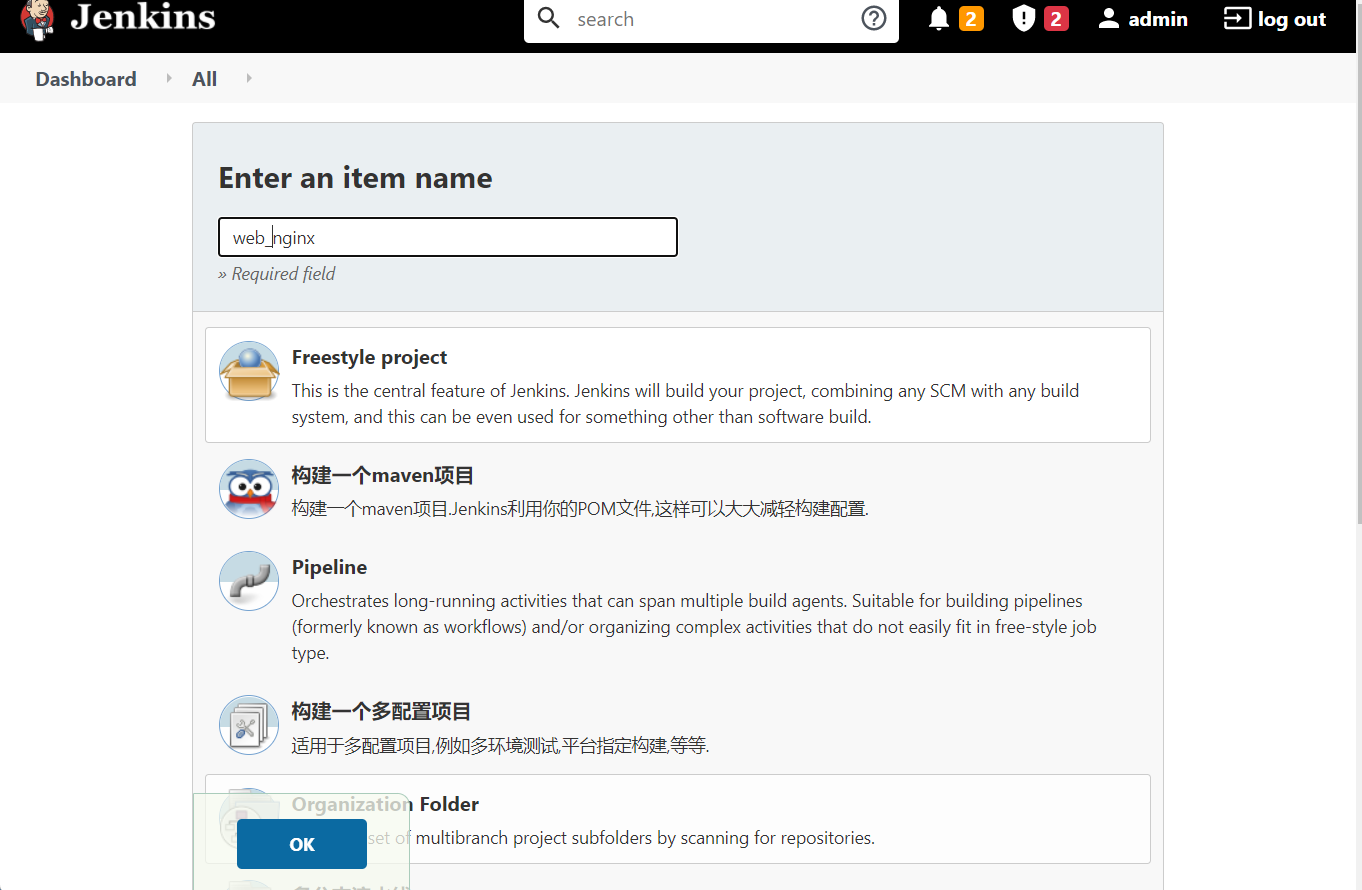The height and width of the screenshot is (890, 1362).
Task: Choose Organization Folder item type
Action: tap(385, 804)
